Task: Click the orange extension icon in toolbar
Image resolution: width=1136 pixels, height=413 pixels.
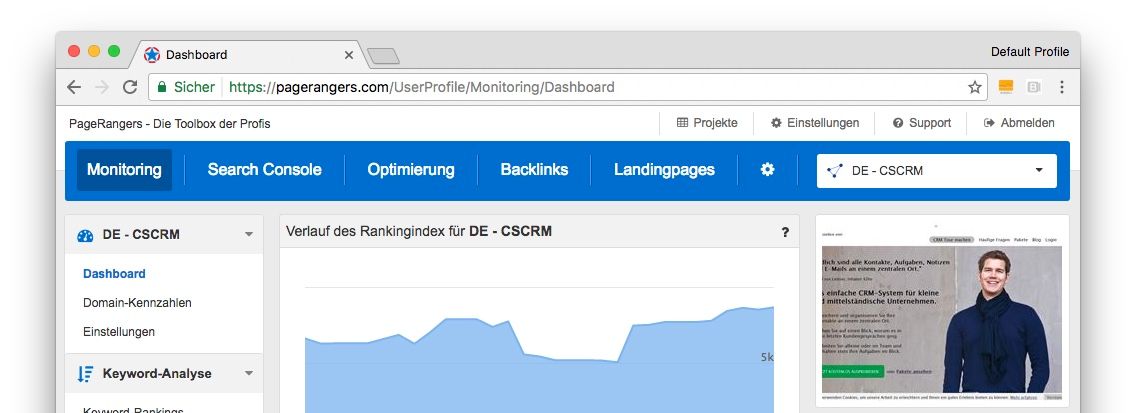Action: (x=1006, y=87)
